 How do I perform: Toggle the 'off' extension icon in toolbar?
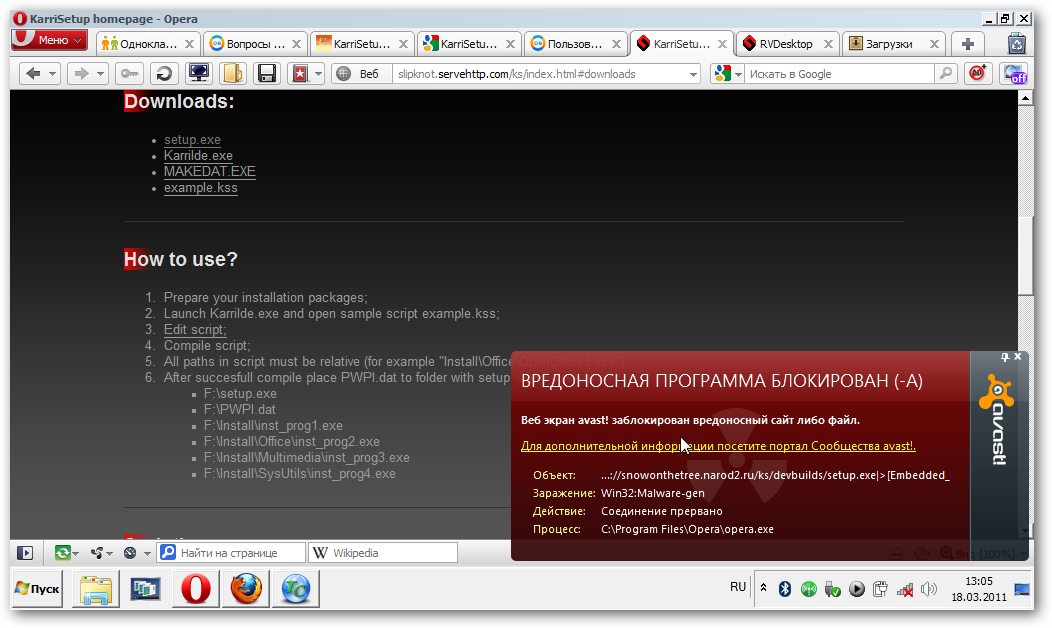click(1014, 73)
